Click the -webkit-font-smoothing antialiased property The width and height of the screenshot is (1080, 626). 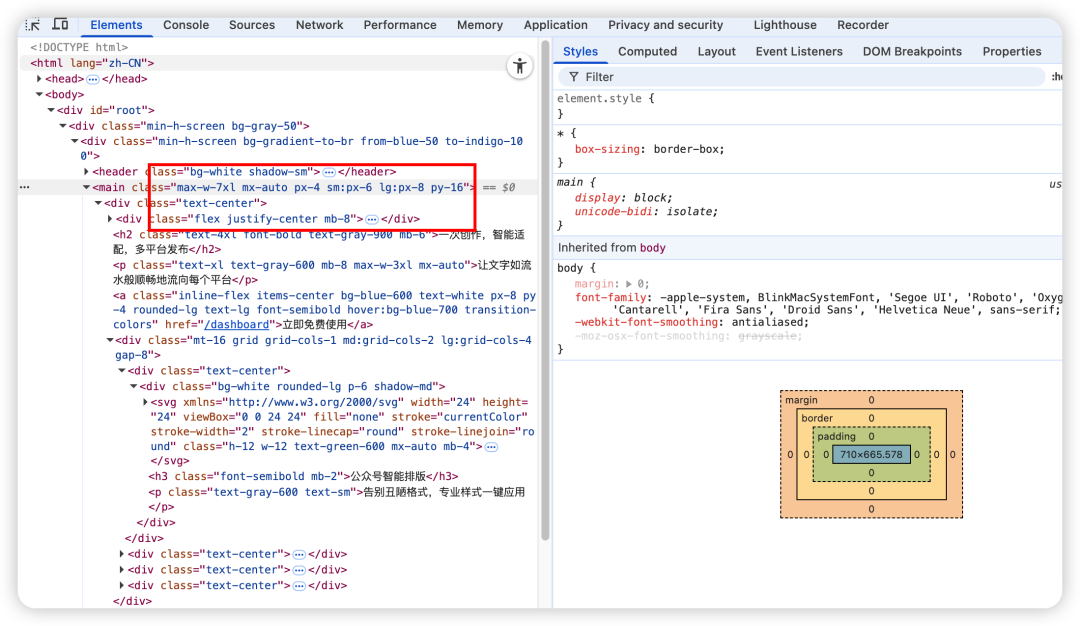pyautogui.click(x=692, y=322)
